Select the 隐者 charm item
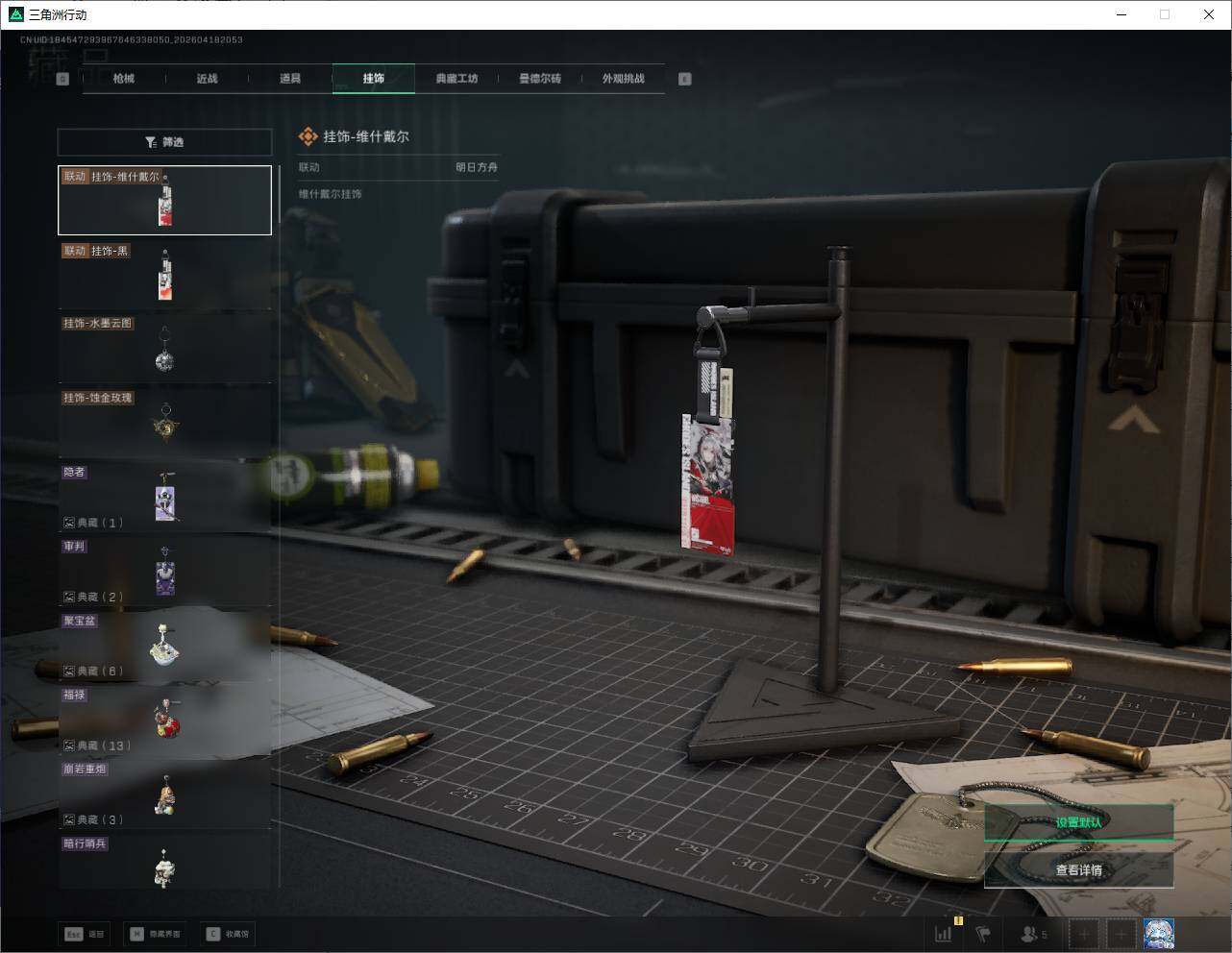The image size is (1232, 953). (164, 497)
